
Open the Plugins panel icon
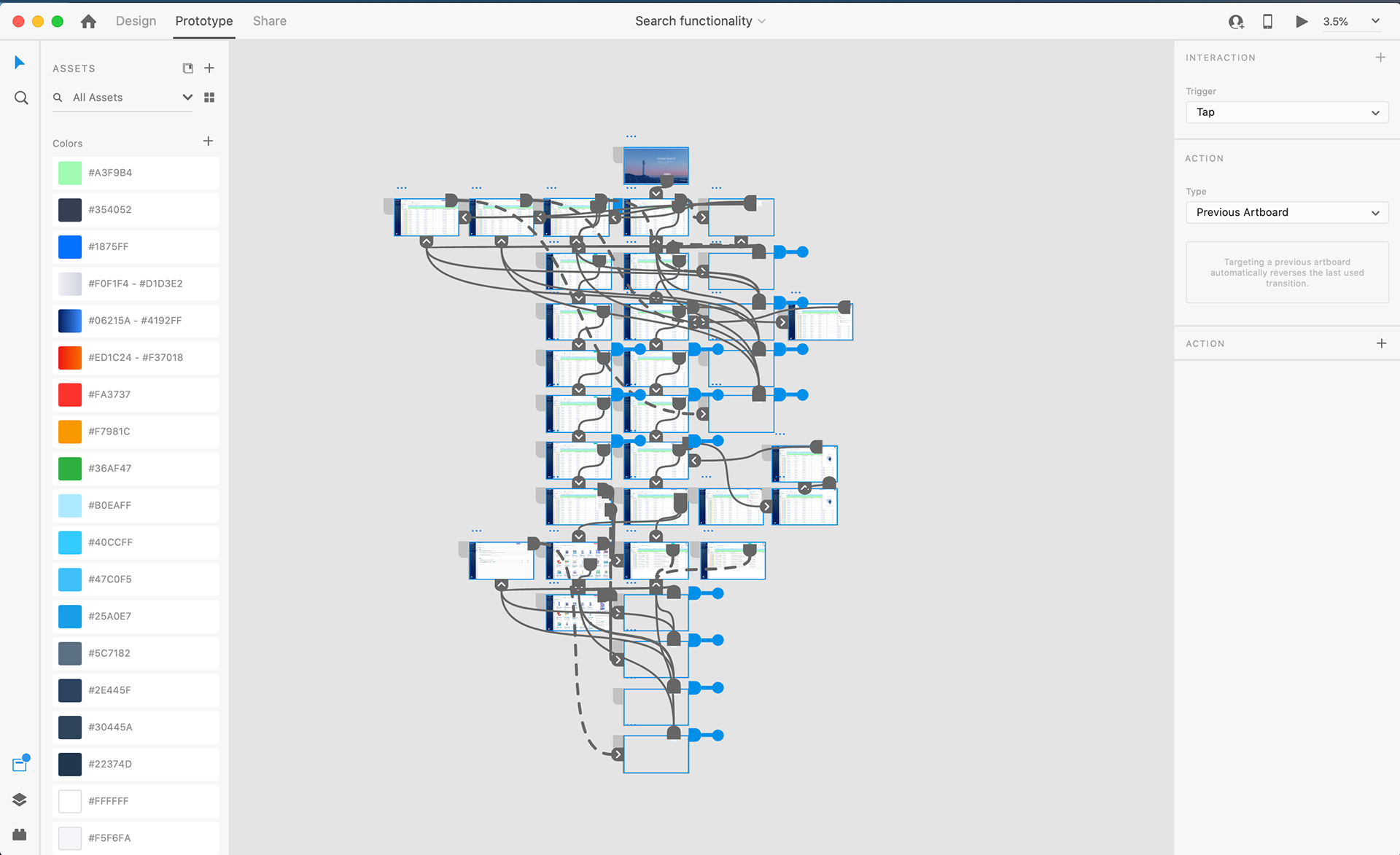[x=20, y=835]
